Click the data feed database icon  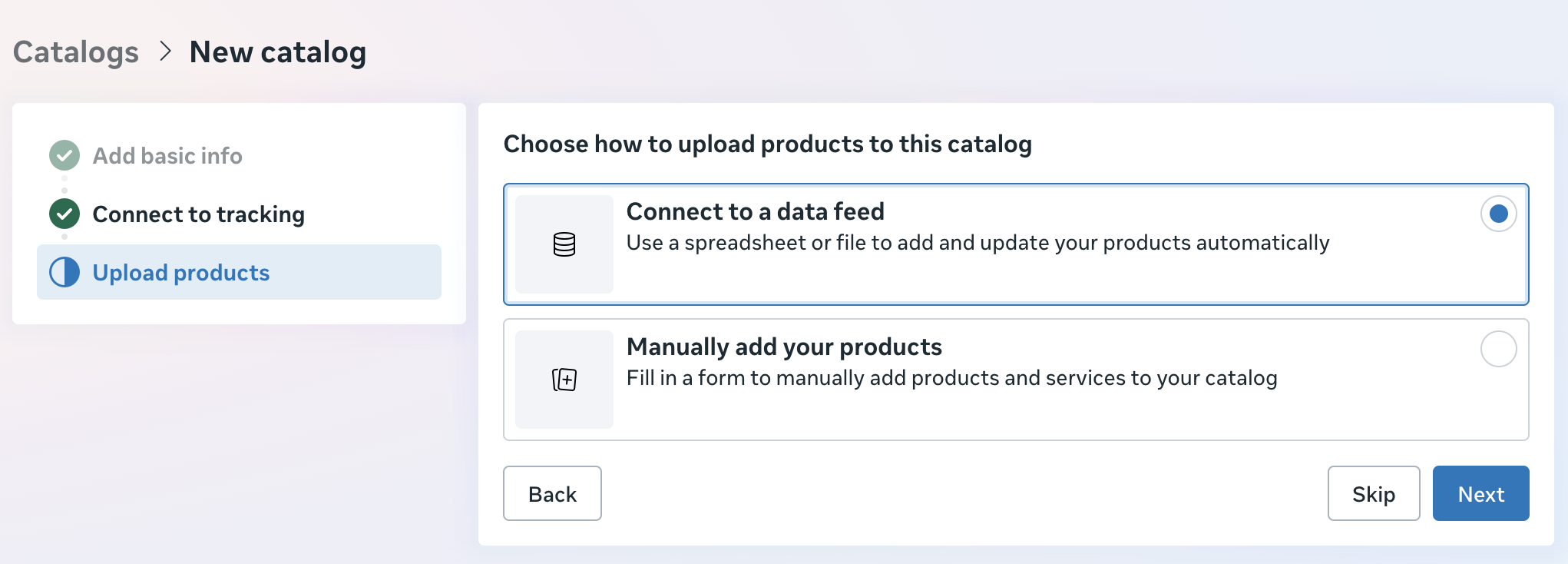(x=564, y=244)
